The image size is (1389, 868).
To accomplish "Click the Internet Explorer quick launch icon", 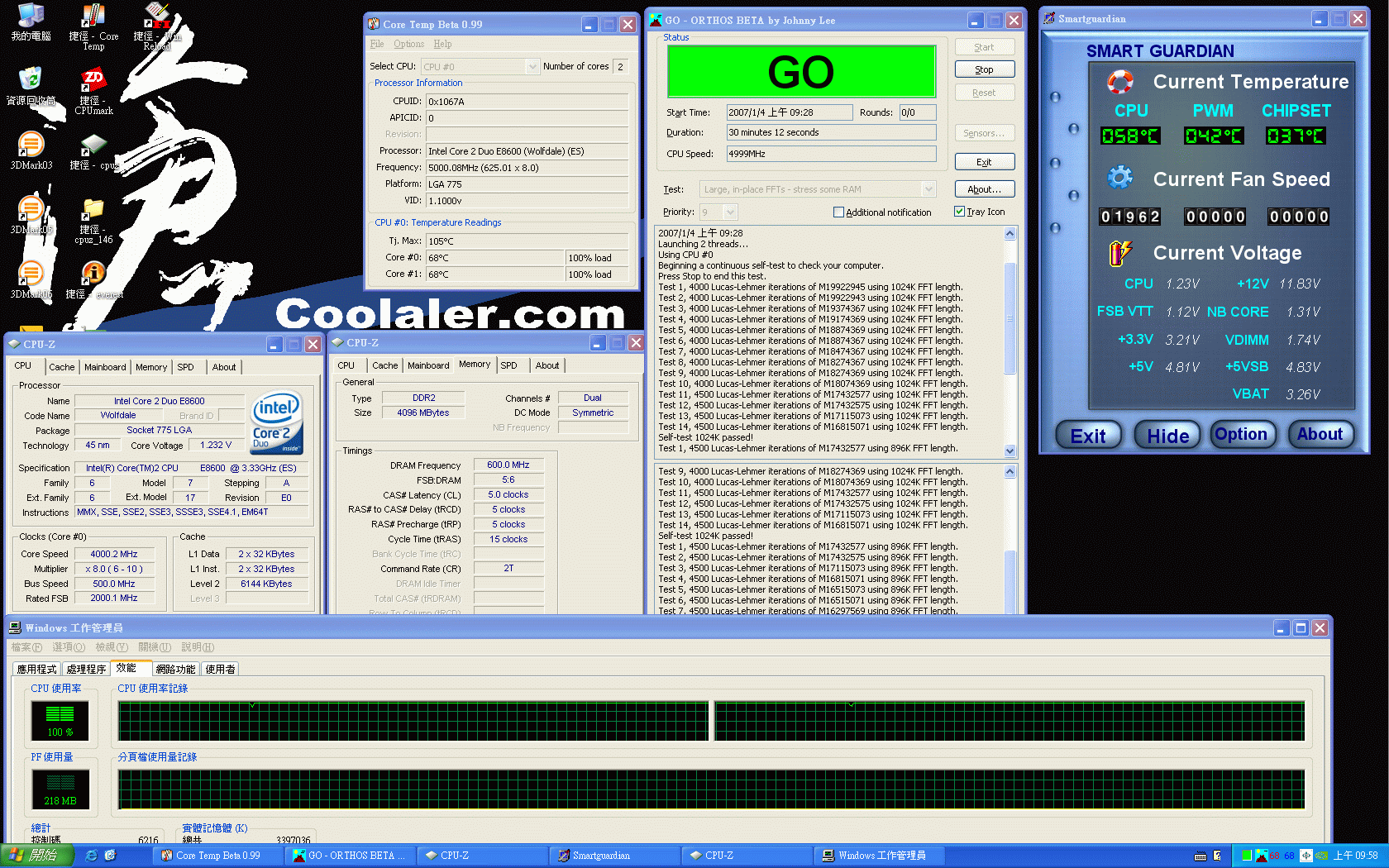I will pyautogui.click(x=92, y=856).
